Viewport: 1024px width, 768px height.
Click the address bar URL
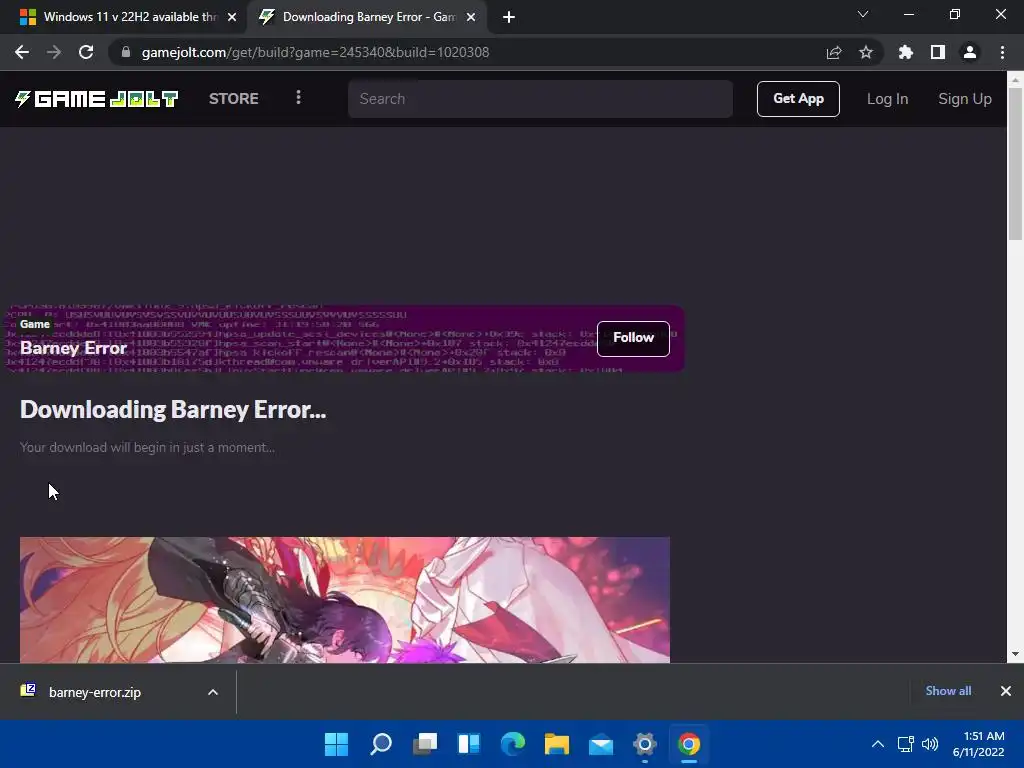click(315, 52)
